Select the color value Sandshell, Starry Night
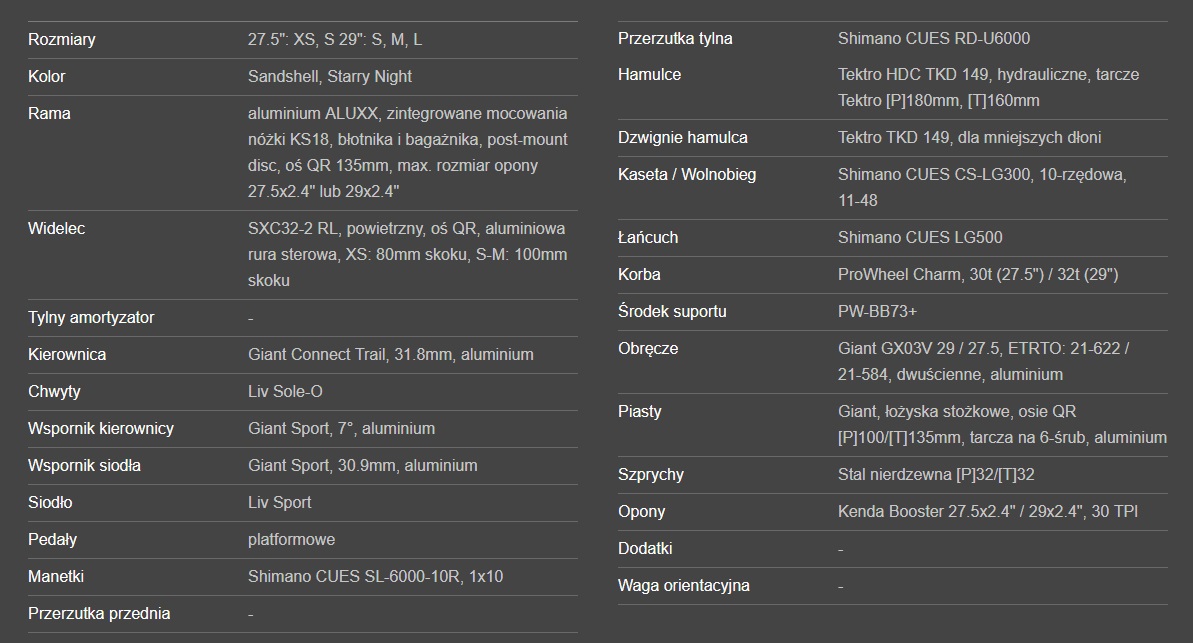 pyautogui.click(x=330, y=77)
